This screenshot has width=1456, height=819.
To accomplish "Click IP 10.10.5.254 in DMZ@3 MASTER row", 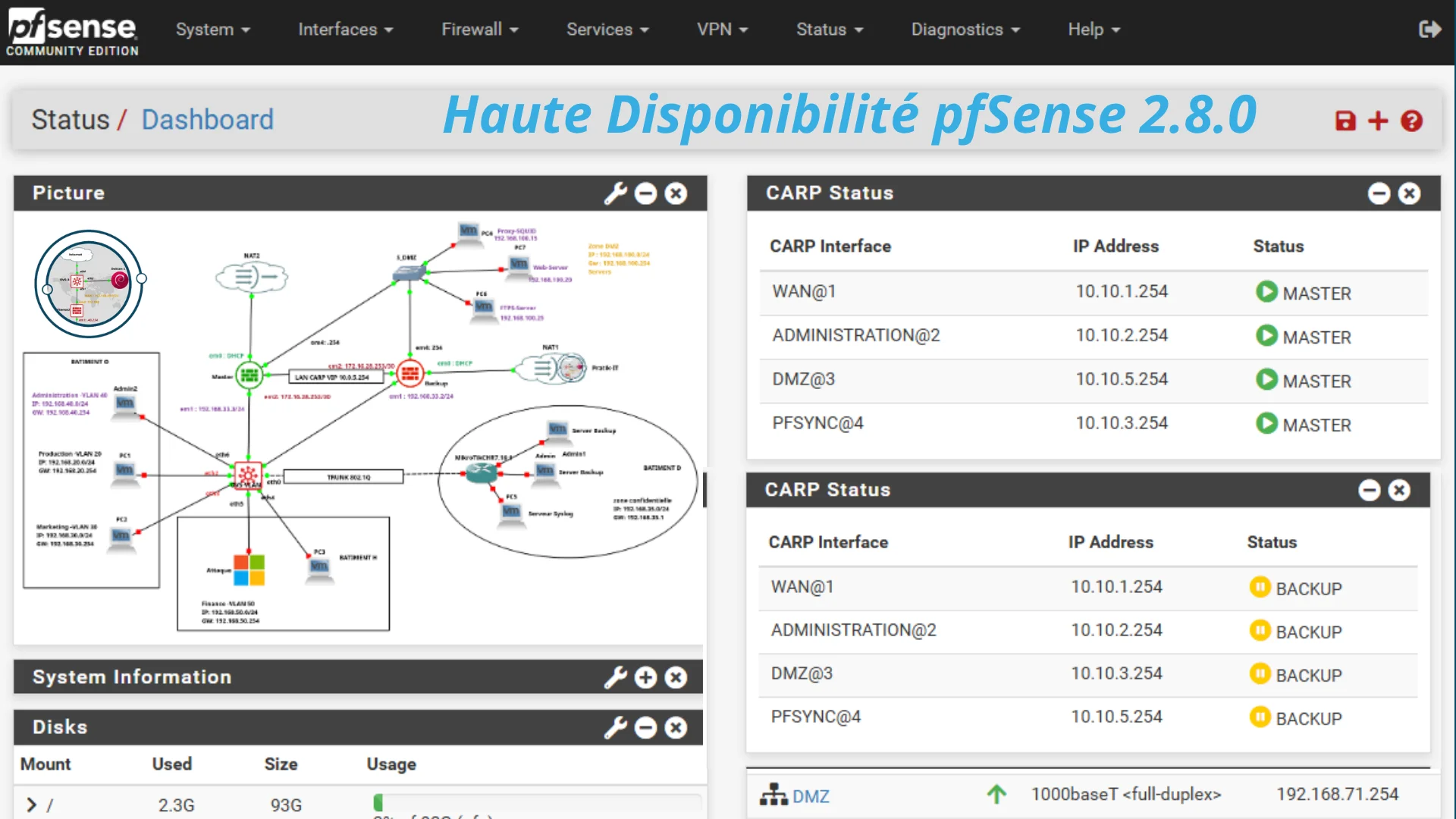I will tap(1122, 379).
